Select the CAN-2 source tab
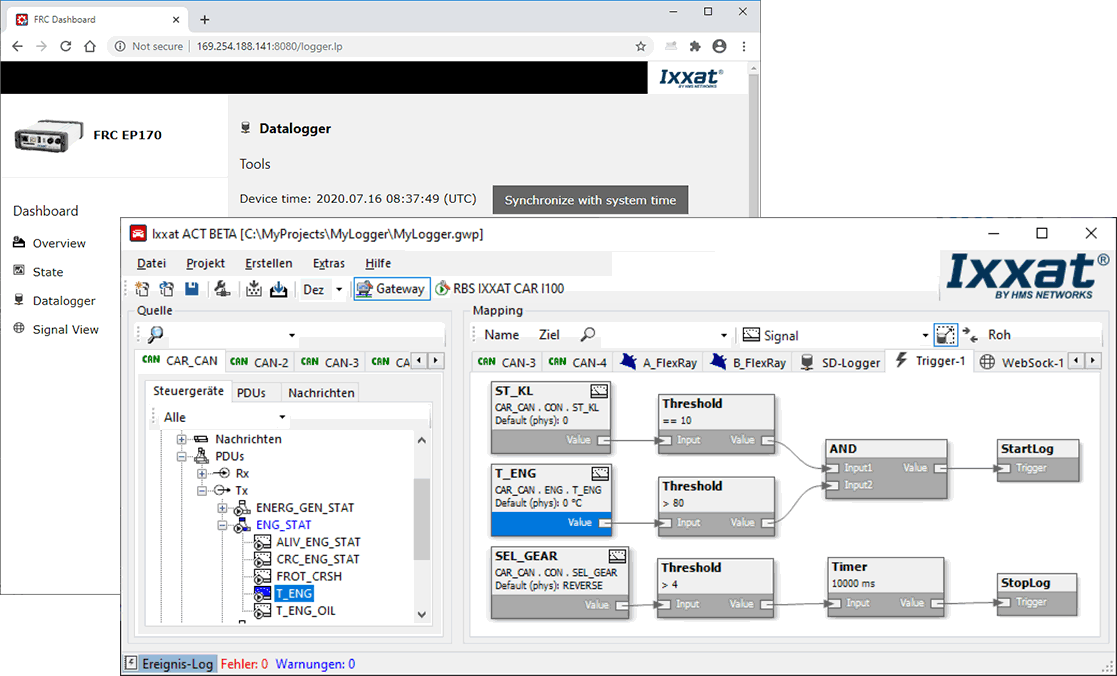 pyautogui.click(x=259, y=362)
